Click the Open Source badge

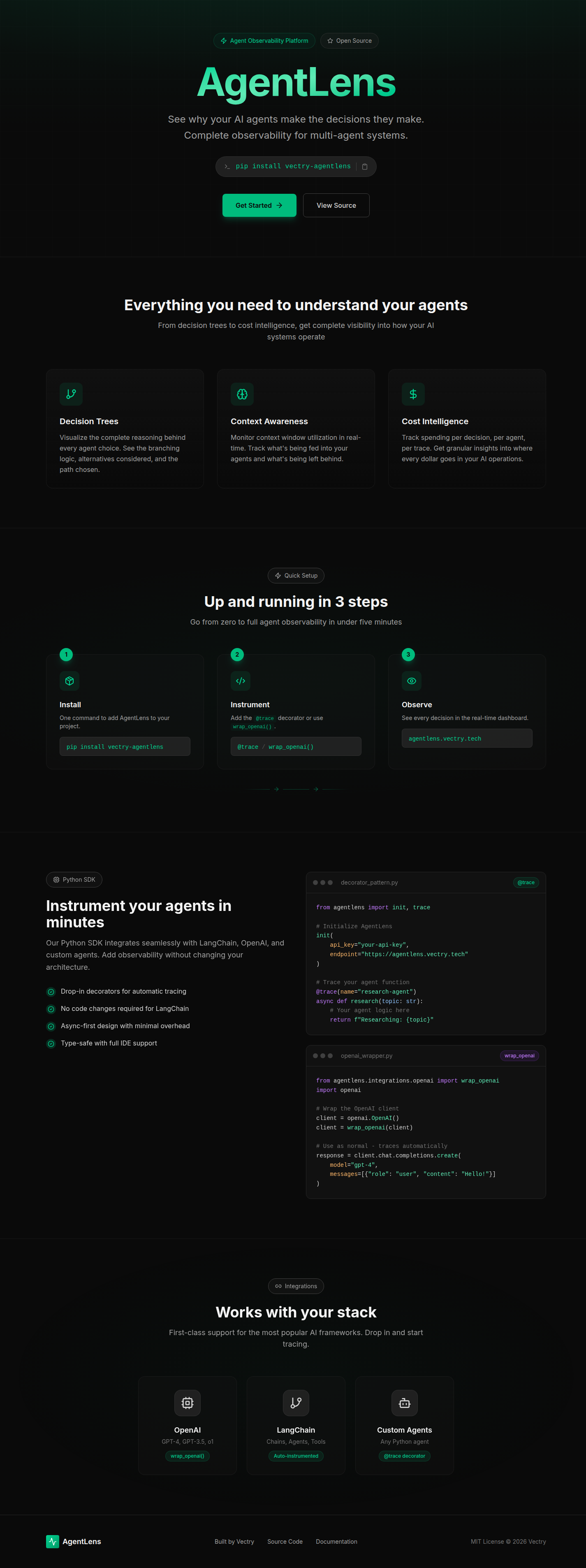349,41
